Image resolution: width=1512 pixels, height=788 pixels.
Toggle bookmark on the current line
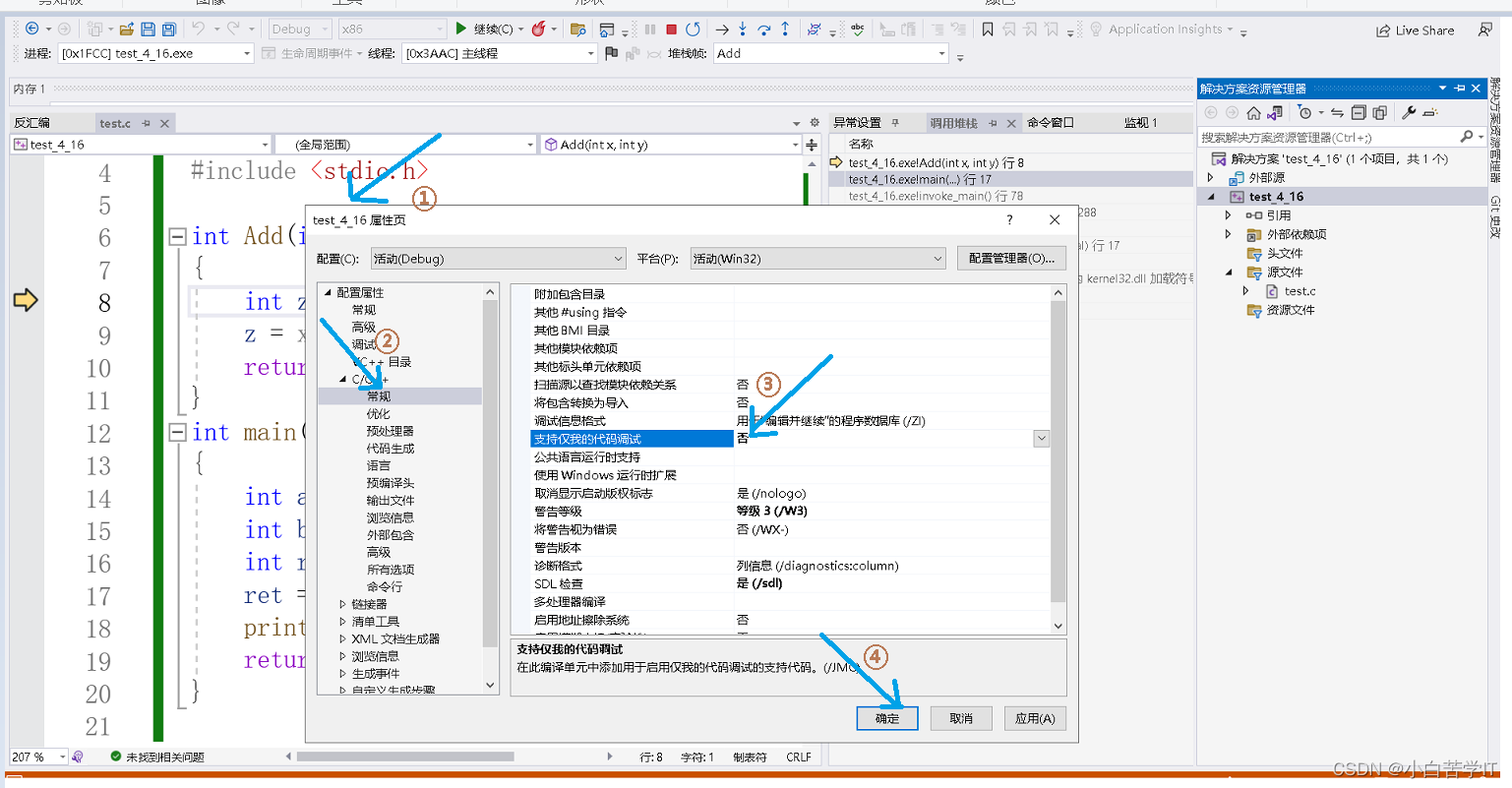[x=988, y=30]
